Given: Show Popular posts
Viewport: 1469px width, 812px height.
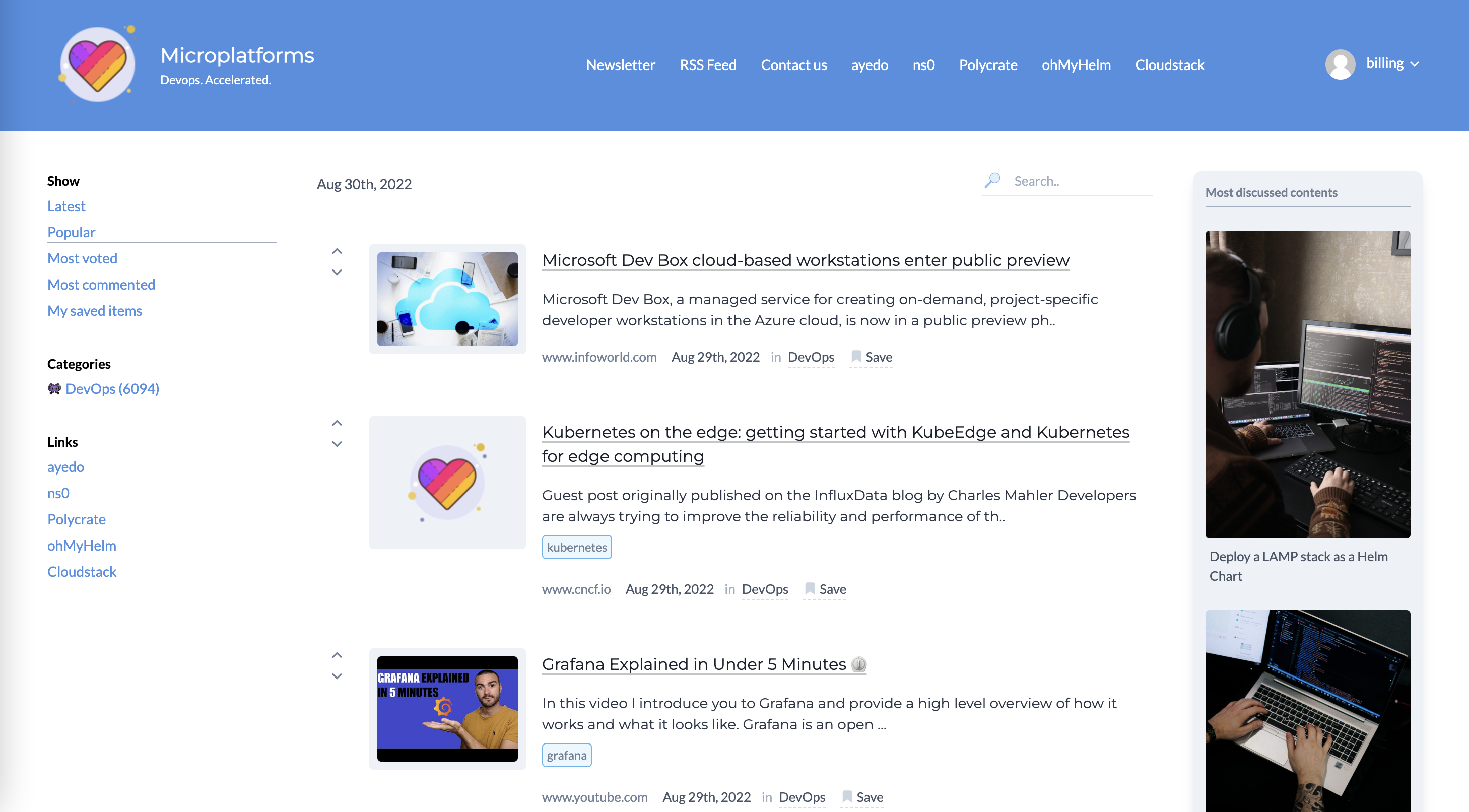Looking at the screenshot, I should pos(71,232).
